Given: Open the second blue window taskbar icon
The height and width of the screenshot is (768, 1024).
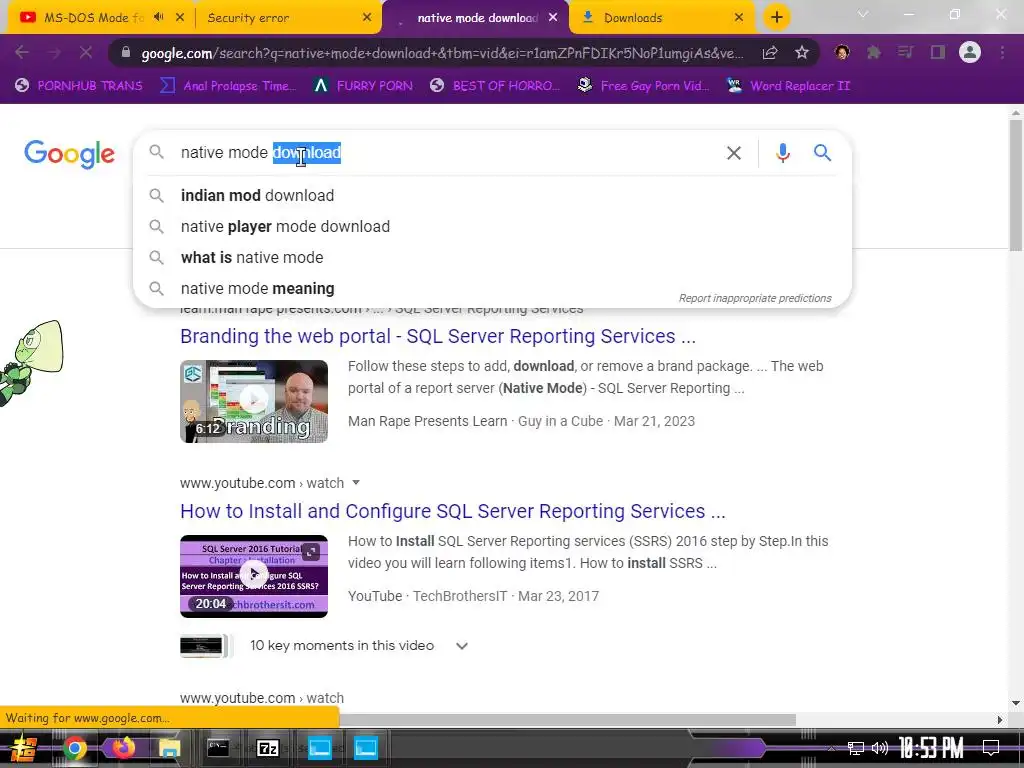Looking at the screenshot, I should point(366,748).
